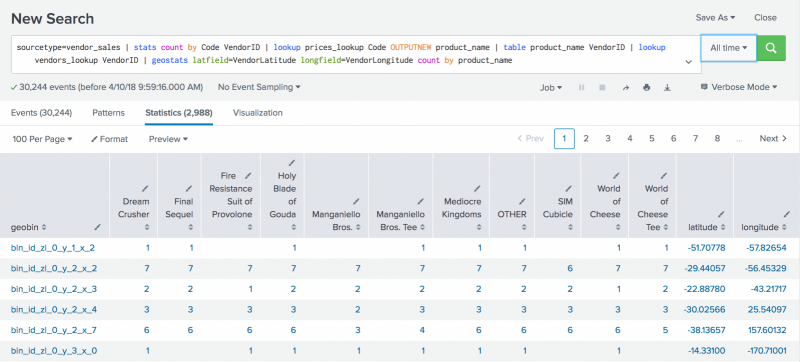Screen dimensions: 800x362
Task: Print the search results
Action: 646,88
